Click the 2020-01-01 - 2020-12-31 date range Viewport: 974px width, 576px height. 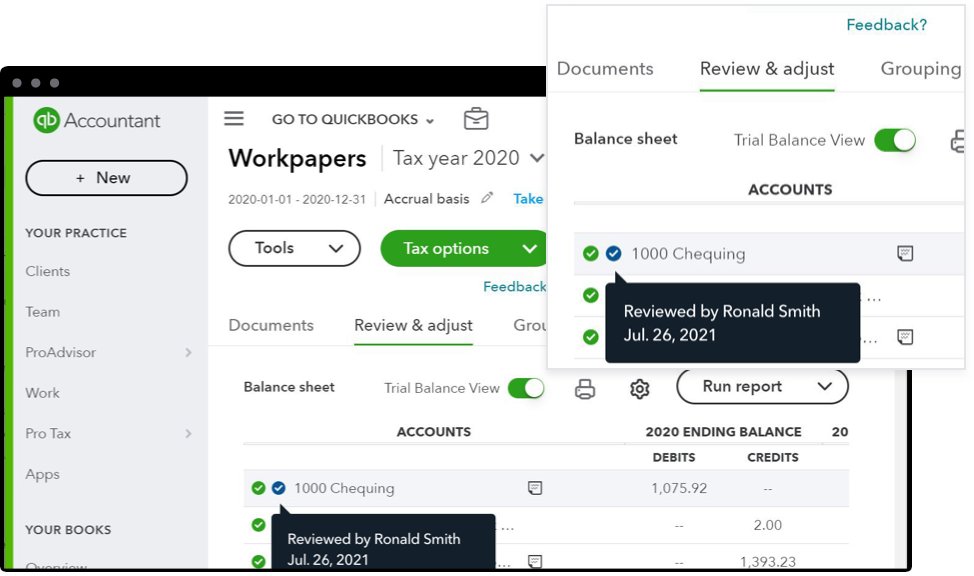tap(297, 199)
